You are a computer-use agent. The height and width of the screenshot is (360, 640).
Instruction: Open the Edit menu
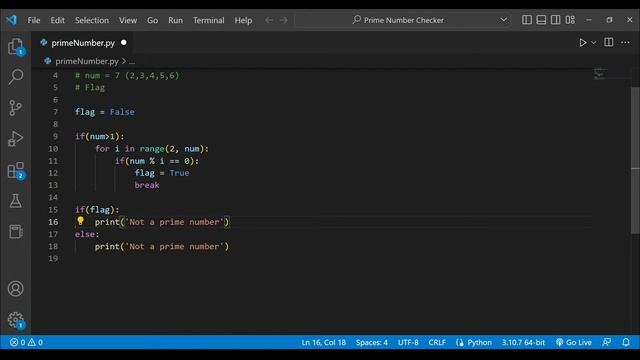click(58, 20)
